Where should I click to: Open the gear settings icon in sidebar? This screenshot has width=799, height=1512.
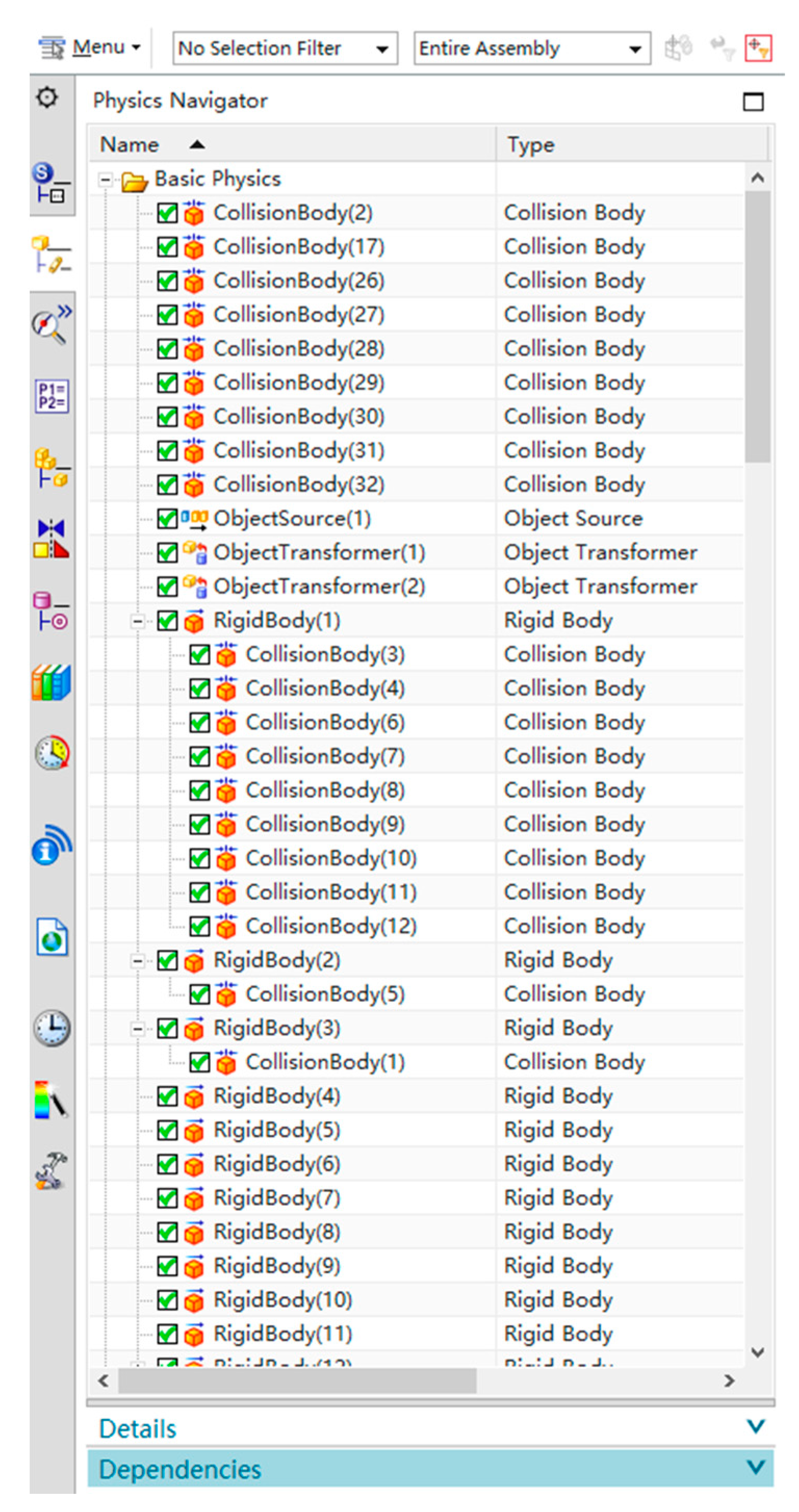(x=47, y=97)
